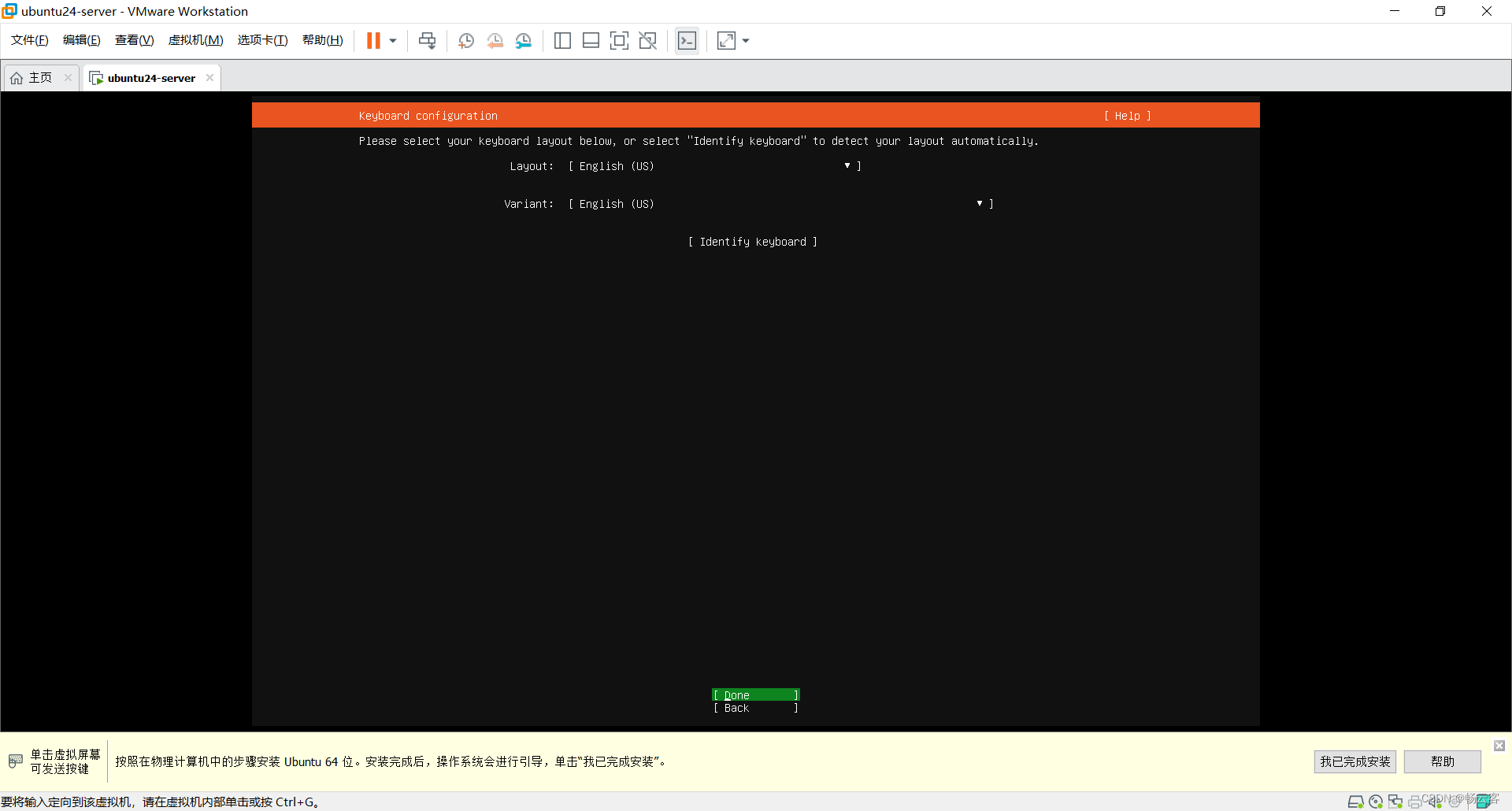The height and width of the screenshot is (811, 1512).
Task: Expand the power options dropdown arrow
Action: (x=393, y=41)
